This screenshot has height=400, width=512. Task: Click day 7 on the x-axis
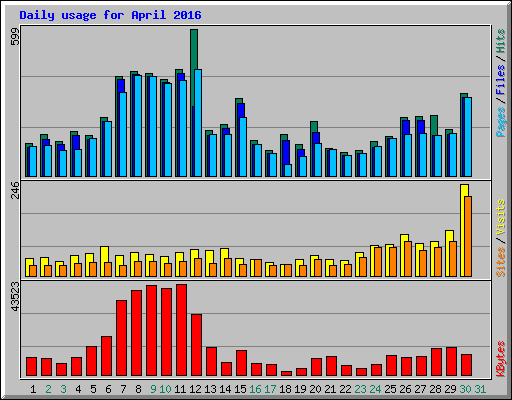pos(123,389)
